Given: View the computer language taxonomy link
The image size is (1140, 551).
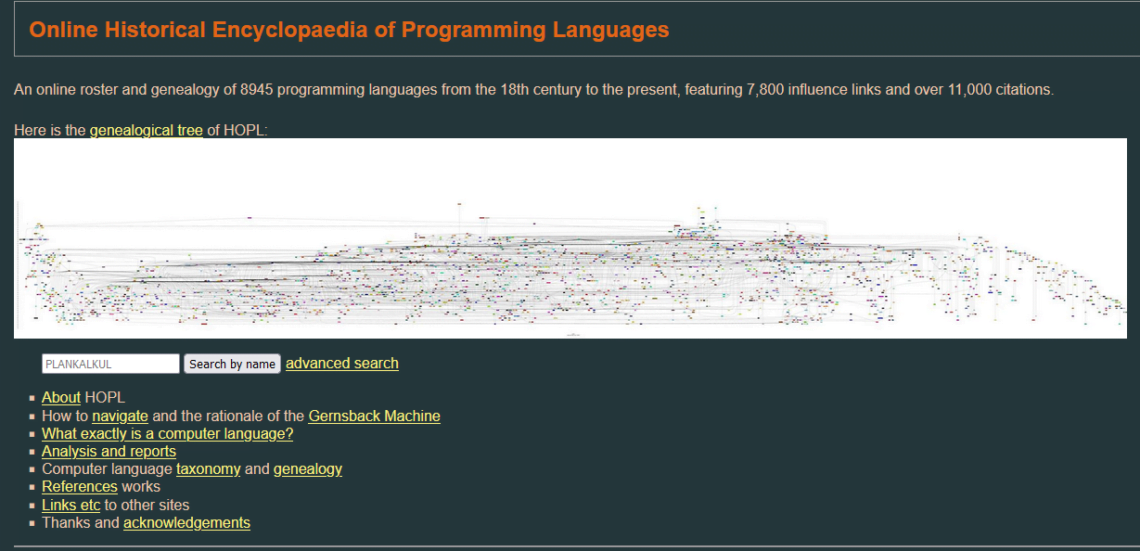Looking at the screenshot, I should click(x=208, y=469).
